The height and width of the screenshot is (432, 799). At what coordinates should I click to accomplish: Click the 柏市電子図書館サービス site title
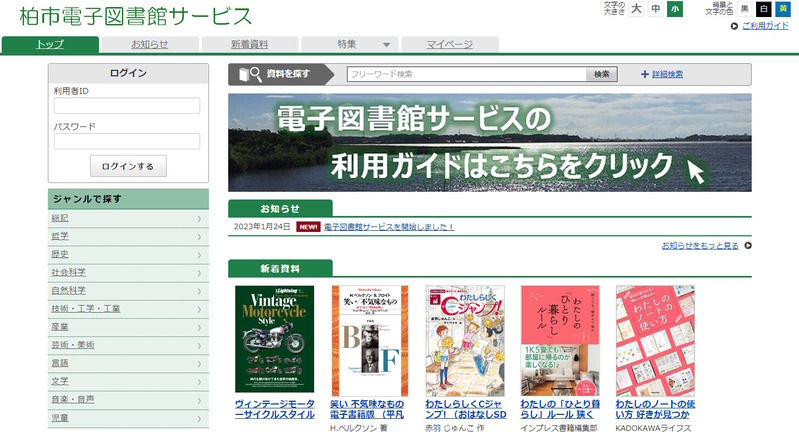click(136, 16)
